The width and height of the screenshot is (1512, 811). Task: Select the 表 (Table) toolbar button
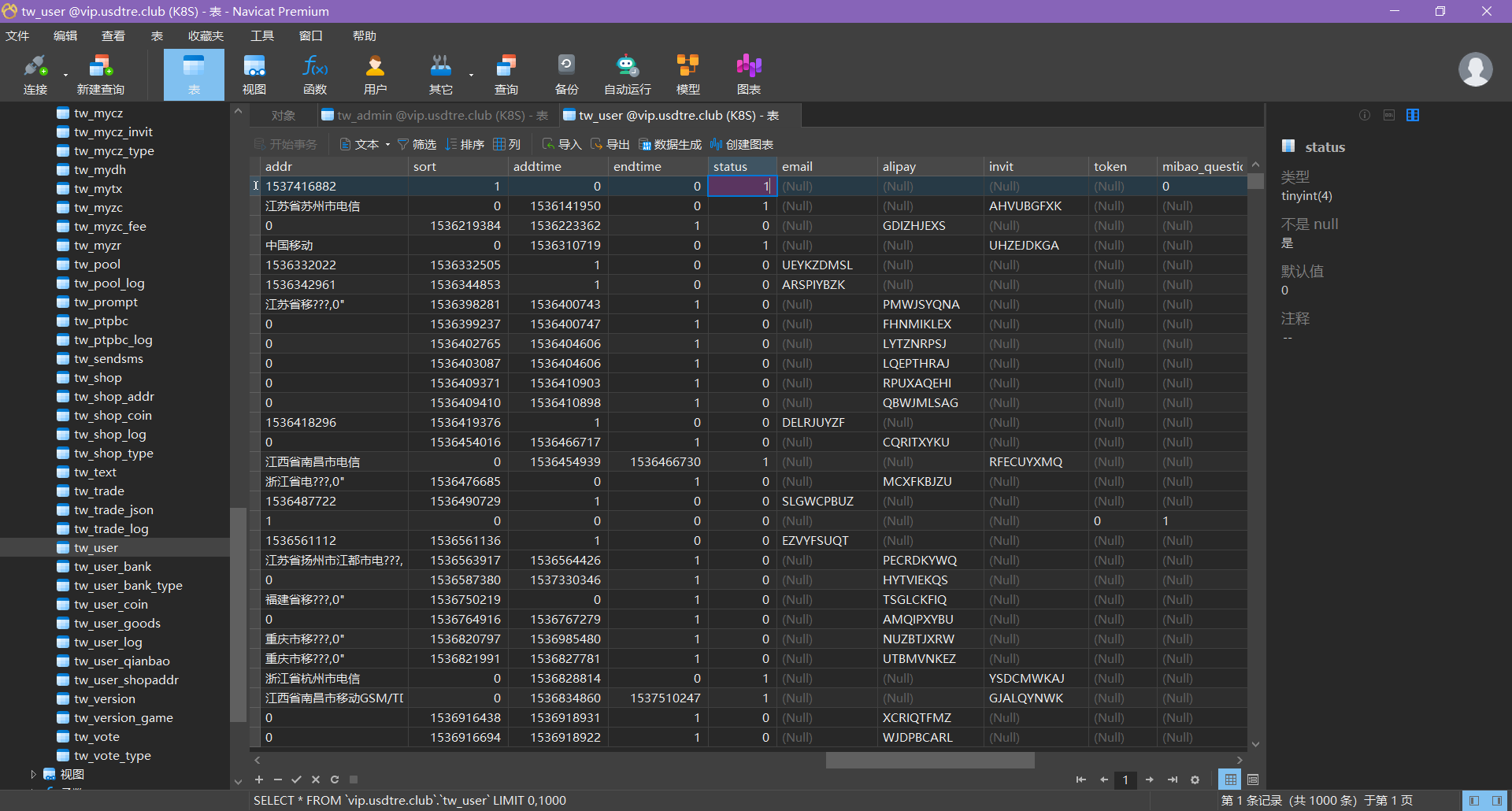[x=194, y=75]
